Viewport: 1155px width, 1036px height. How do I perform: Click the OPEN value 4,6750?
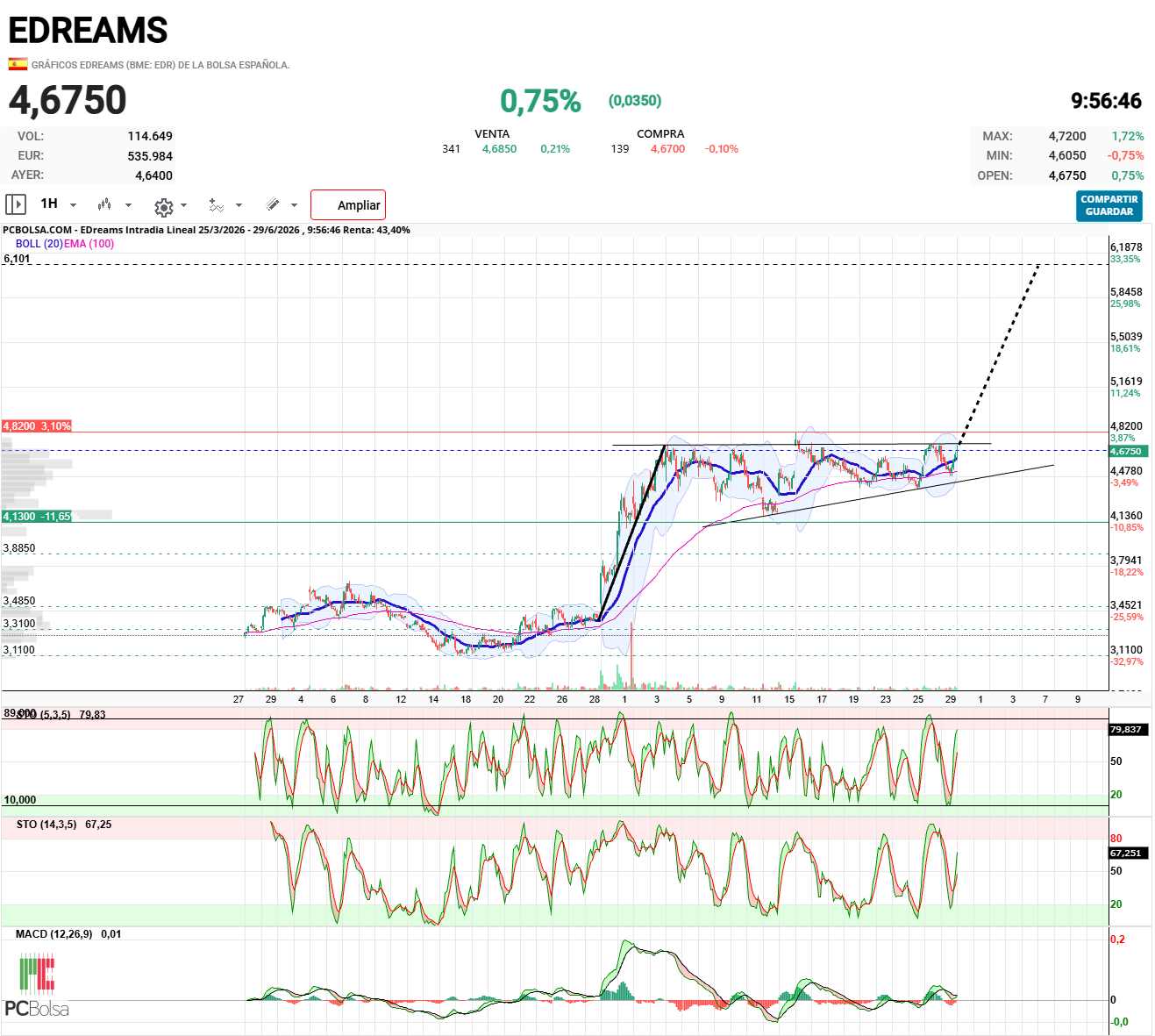(1067, 175)
